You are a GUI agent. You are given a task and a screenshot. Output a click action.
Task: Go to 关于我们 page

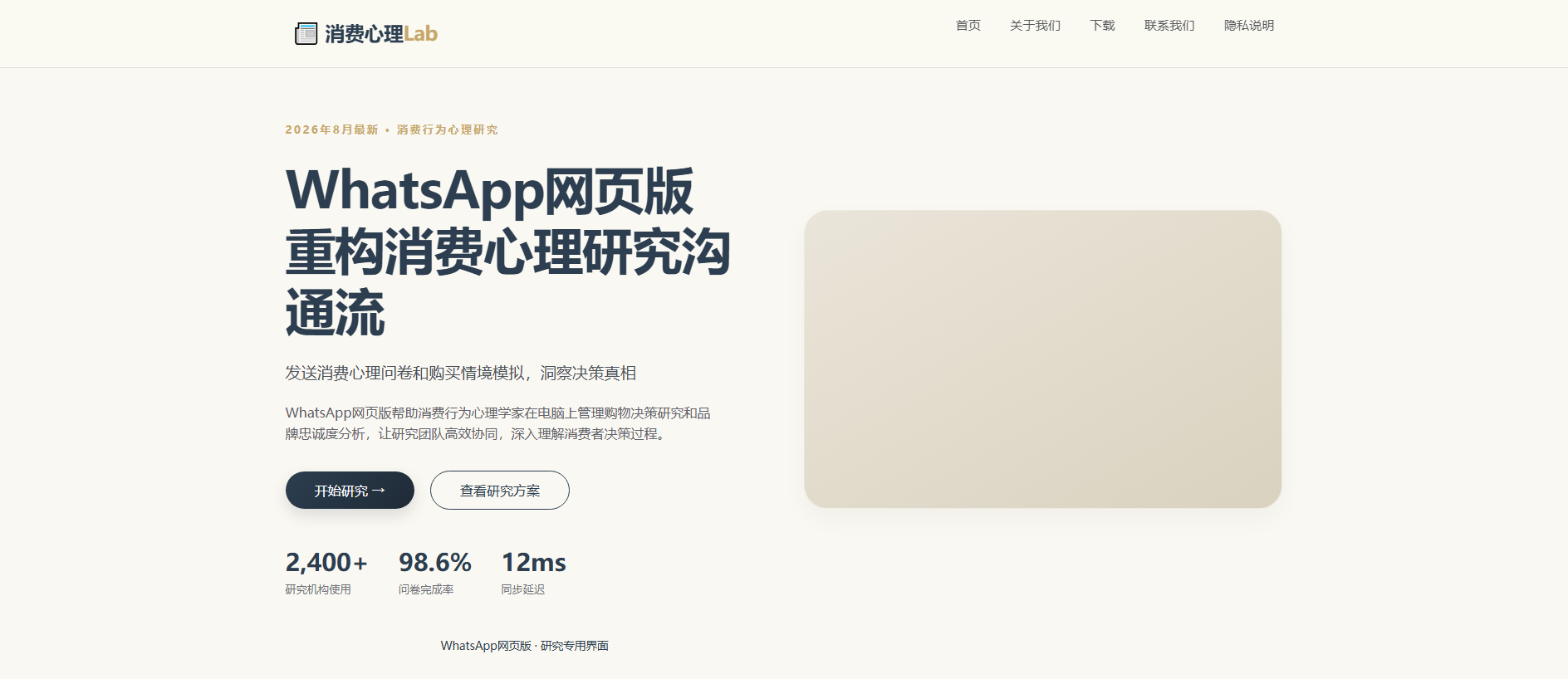(x=1035, y=26)
